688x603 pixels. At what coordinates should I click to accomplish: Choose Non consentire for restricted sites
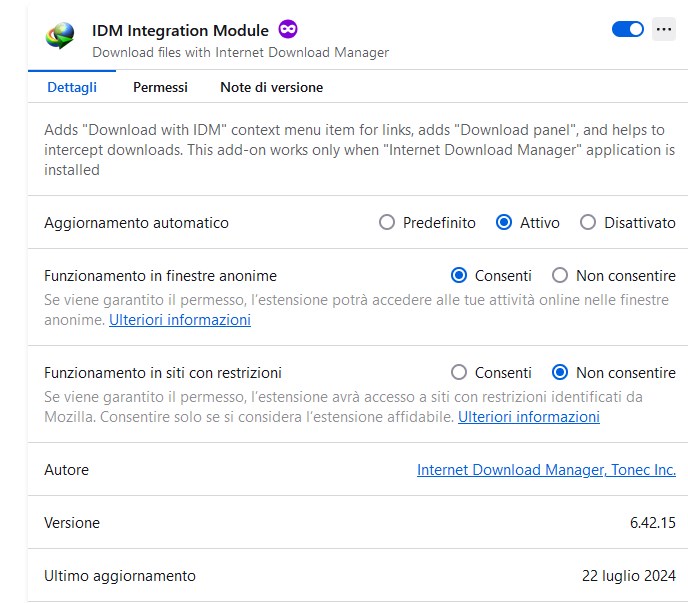coord(560,372)
